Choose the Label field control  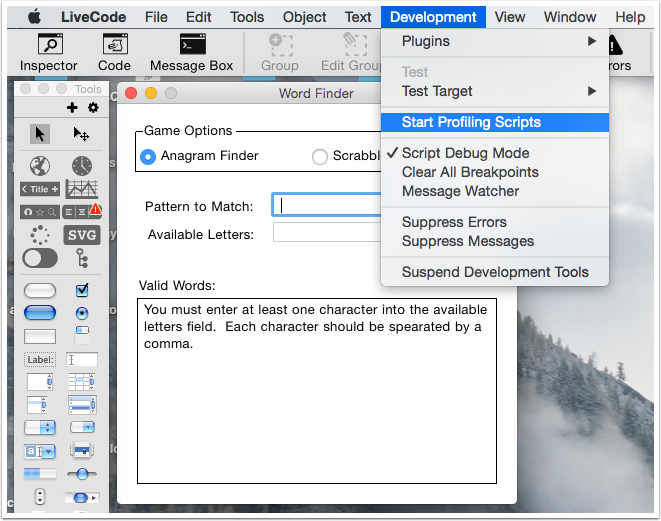click(x=40, y=360)
